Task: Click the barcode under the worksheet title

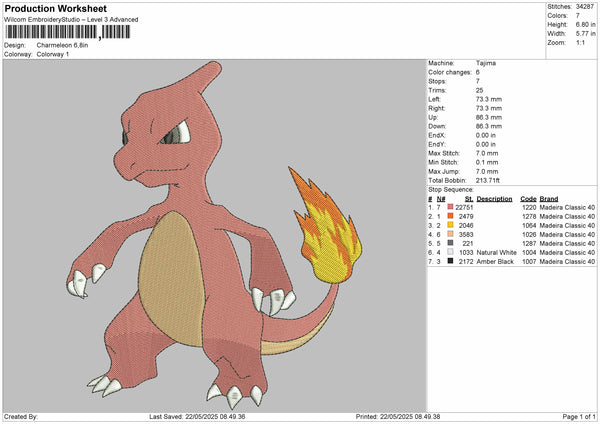Action: [68, 32]
